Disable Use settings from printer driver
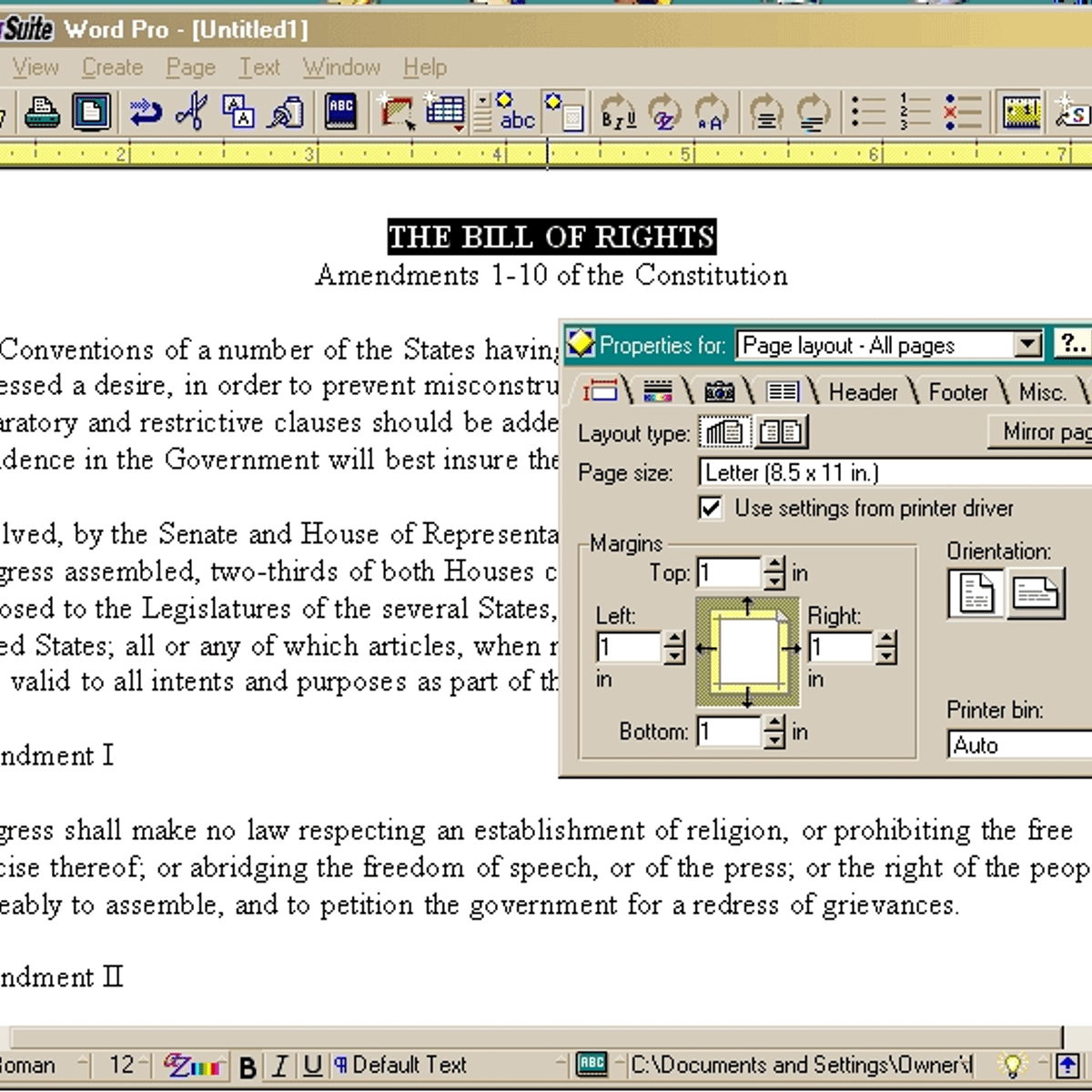The width and height of the screenshot is (1092, 1092). click(x=712, y=508)
